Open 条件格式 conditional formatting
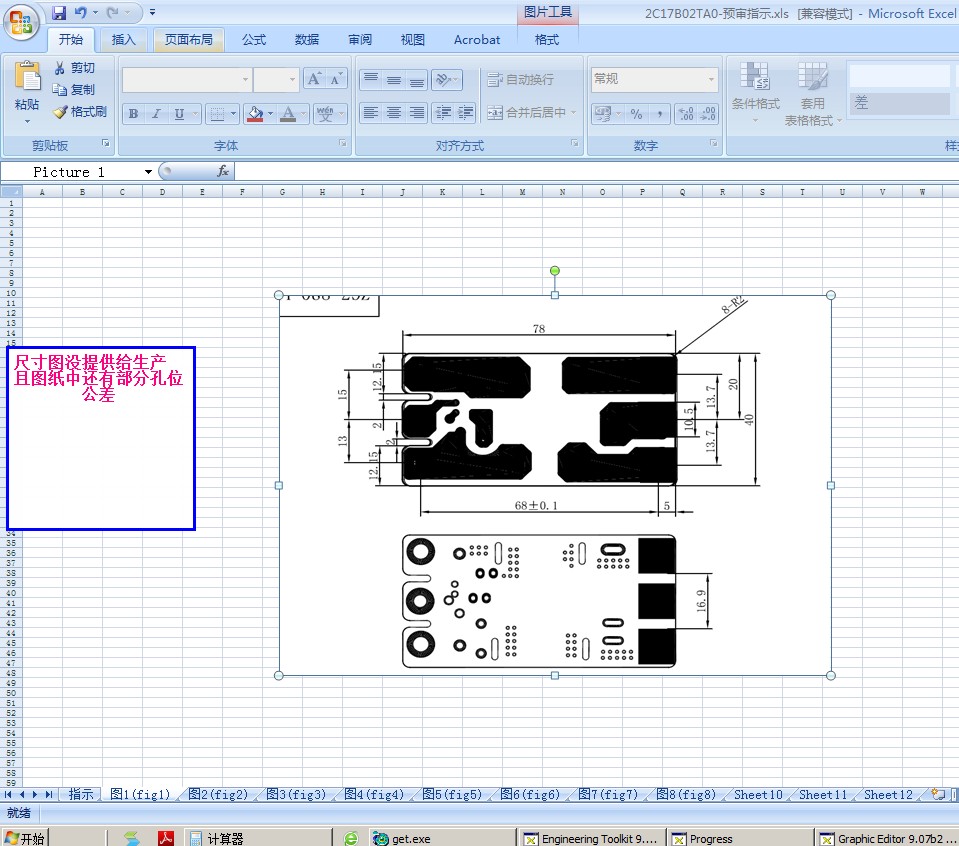The image size is (959, 846). (755, 92)
